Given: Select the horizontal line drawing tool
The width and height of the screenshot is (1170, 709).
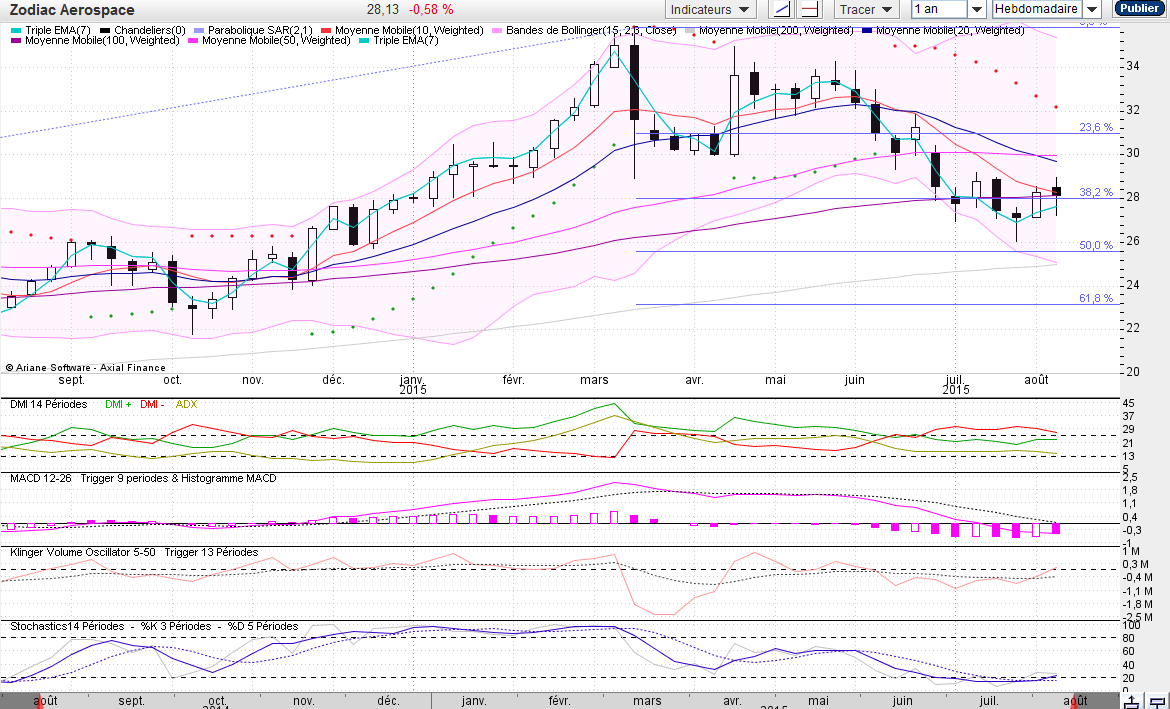Looking at the screenshot, I should tap(809, 10).
